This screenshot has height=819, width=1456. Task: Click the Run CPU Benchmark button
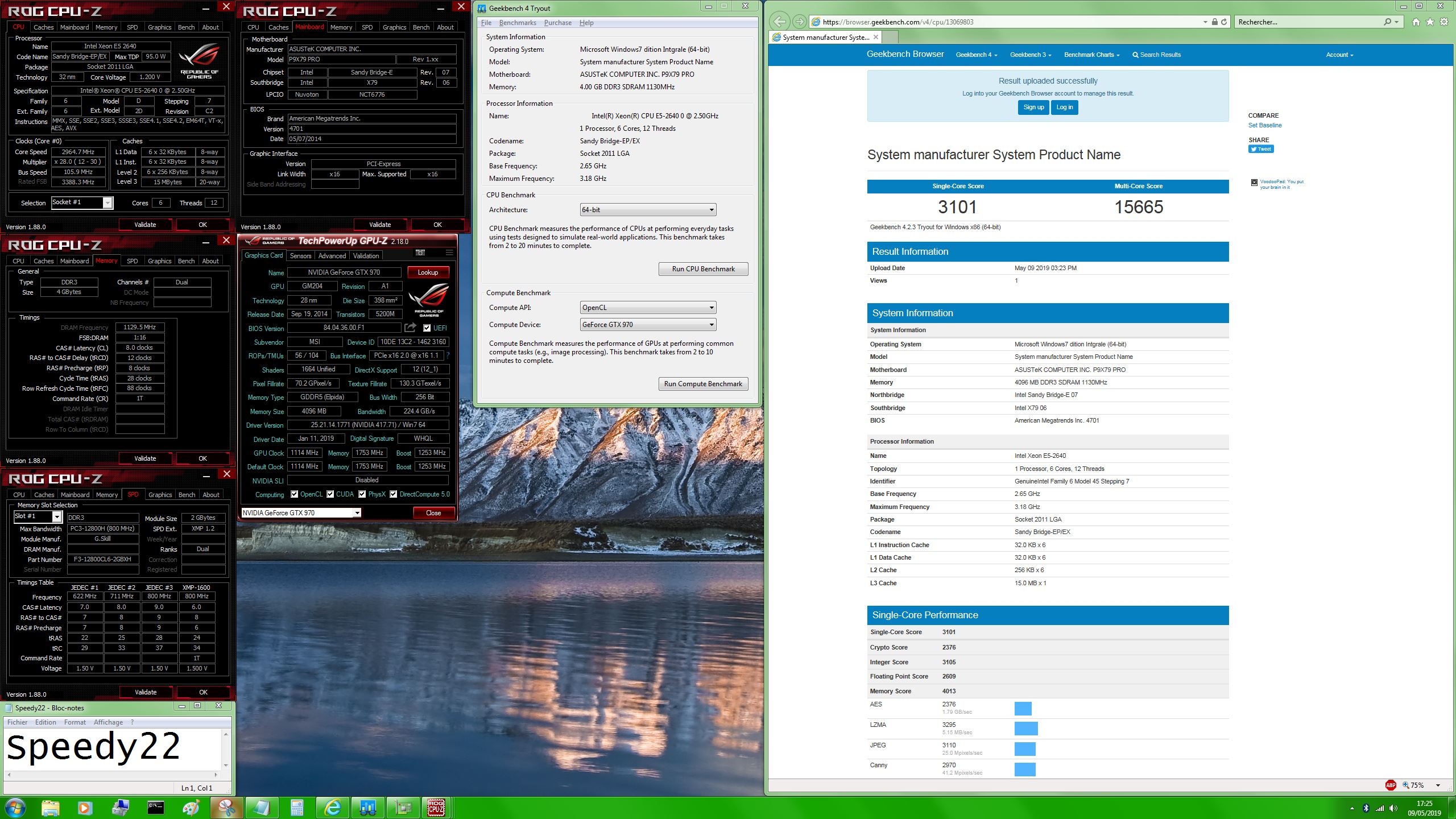(x=703, y=269)
